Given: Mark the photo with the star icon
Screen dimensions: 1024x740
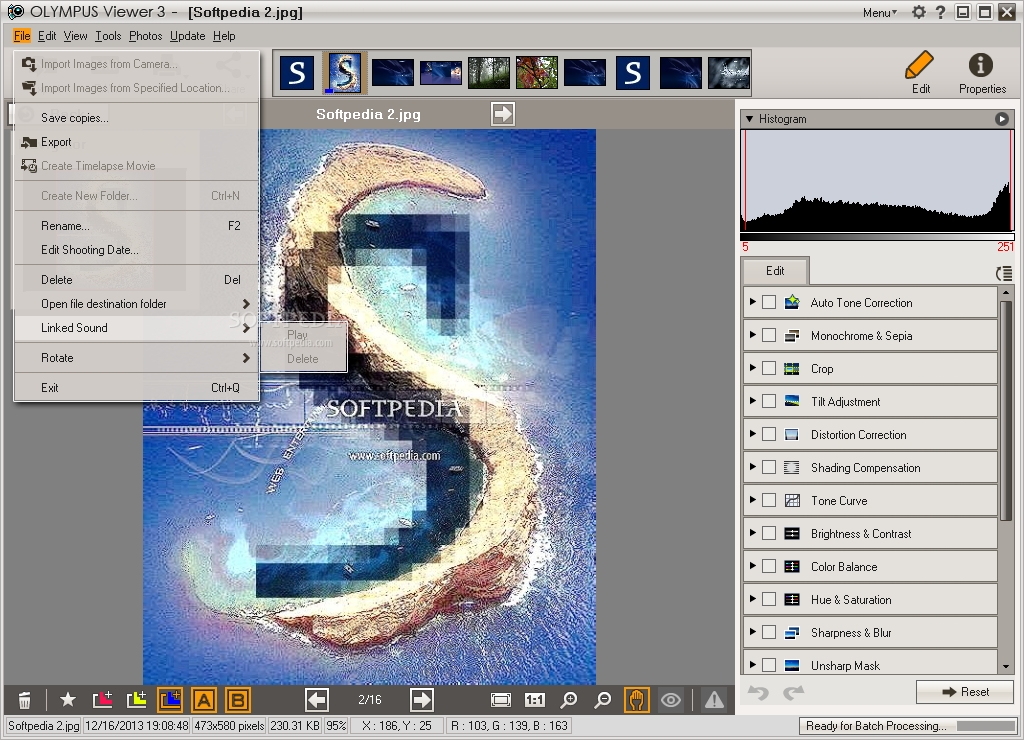Looking at the screenshot, I should (67, 700).
